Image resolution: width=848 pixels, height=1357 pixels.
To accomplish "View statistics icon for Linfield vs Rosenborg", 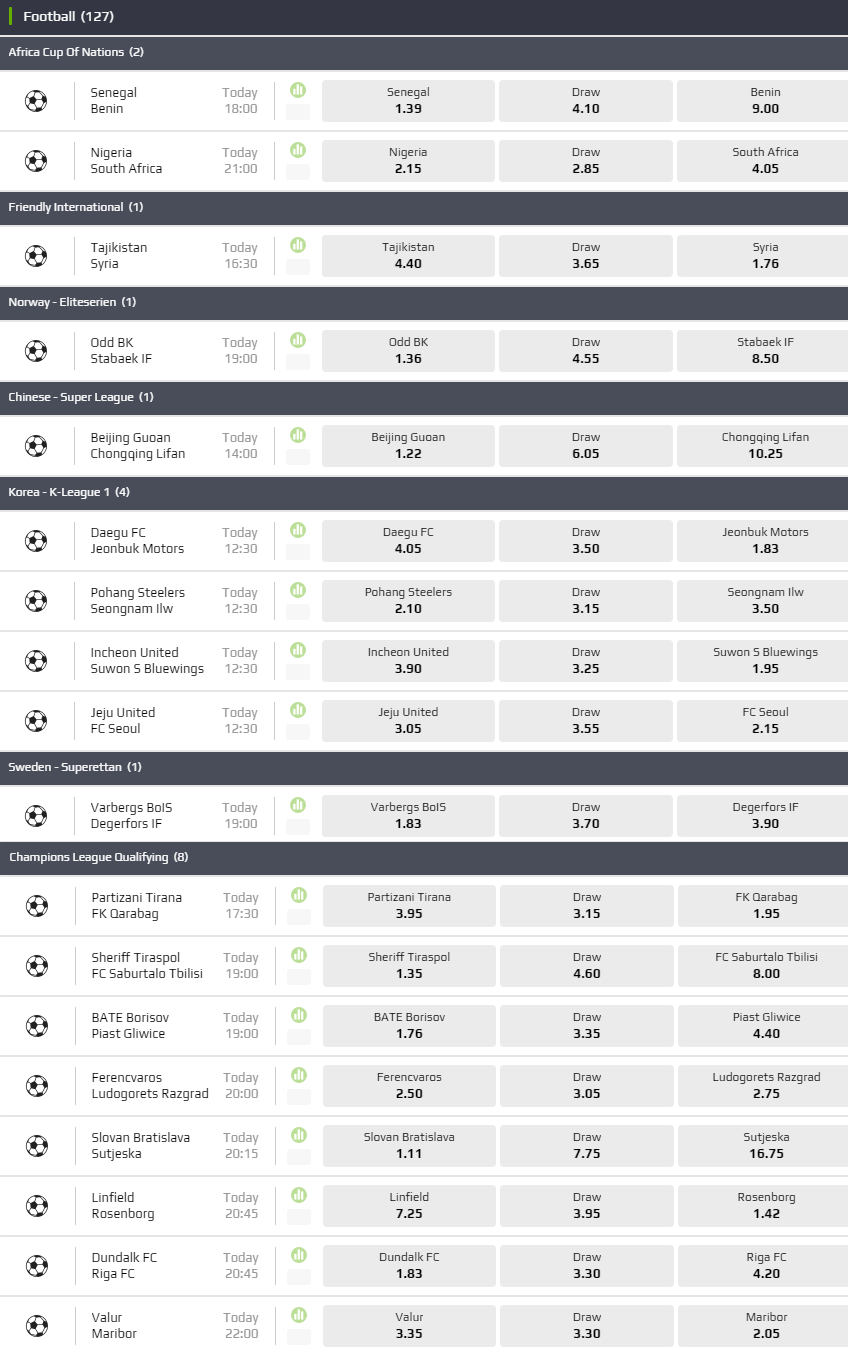I will 298,1195.
